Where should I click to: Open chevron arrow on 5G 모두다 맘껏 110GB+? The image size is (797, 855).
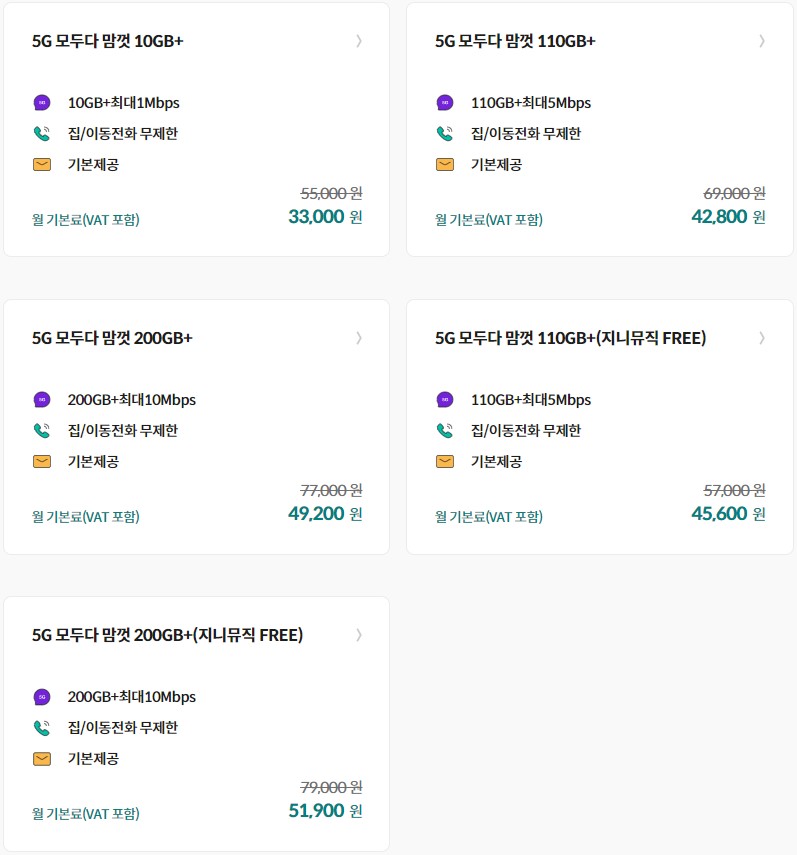click(762, 41)
